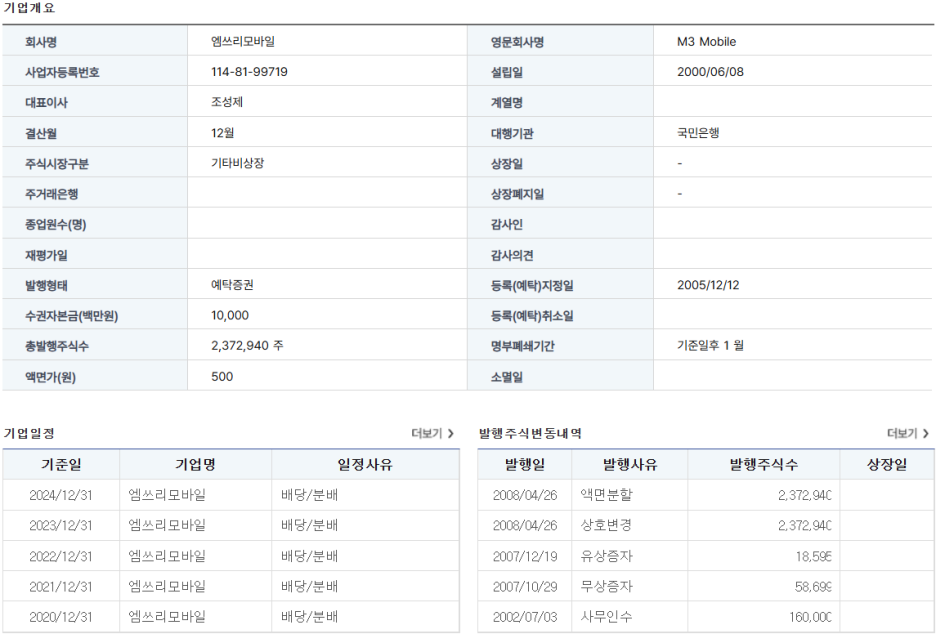Click closure period value 기준일후 1 월
This screenshot has width=936, height=634.
[710, 345]
